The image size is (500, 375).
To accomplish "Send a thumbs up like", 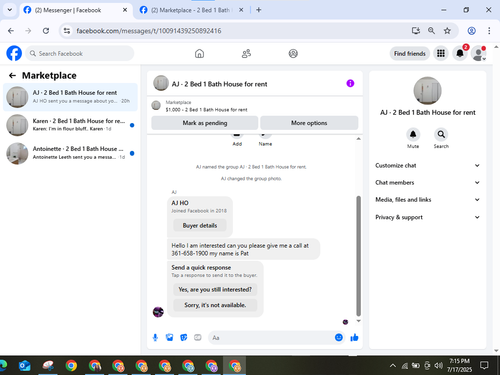I will [354, 338].
